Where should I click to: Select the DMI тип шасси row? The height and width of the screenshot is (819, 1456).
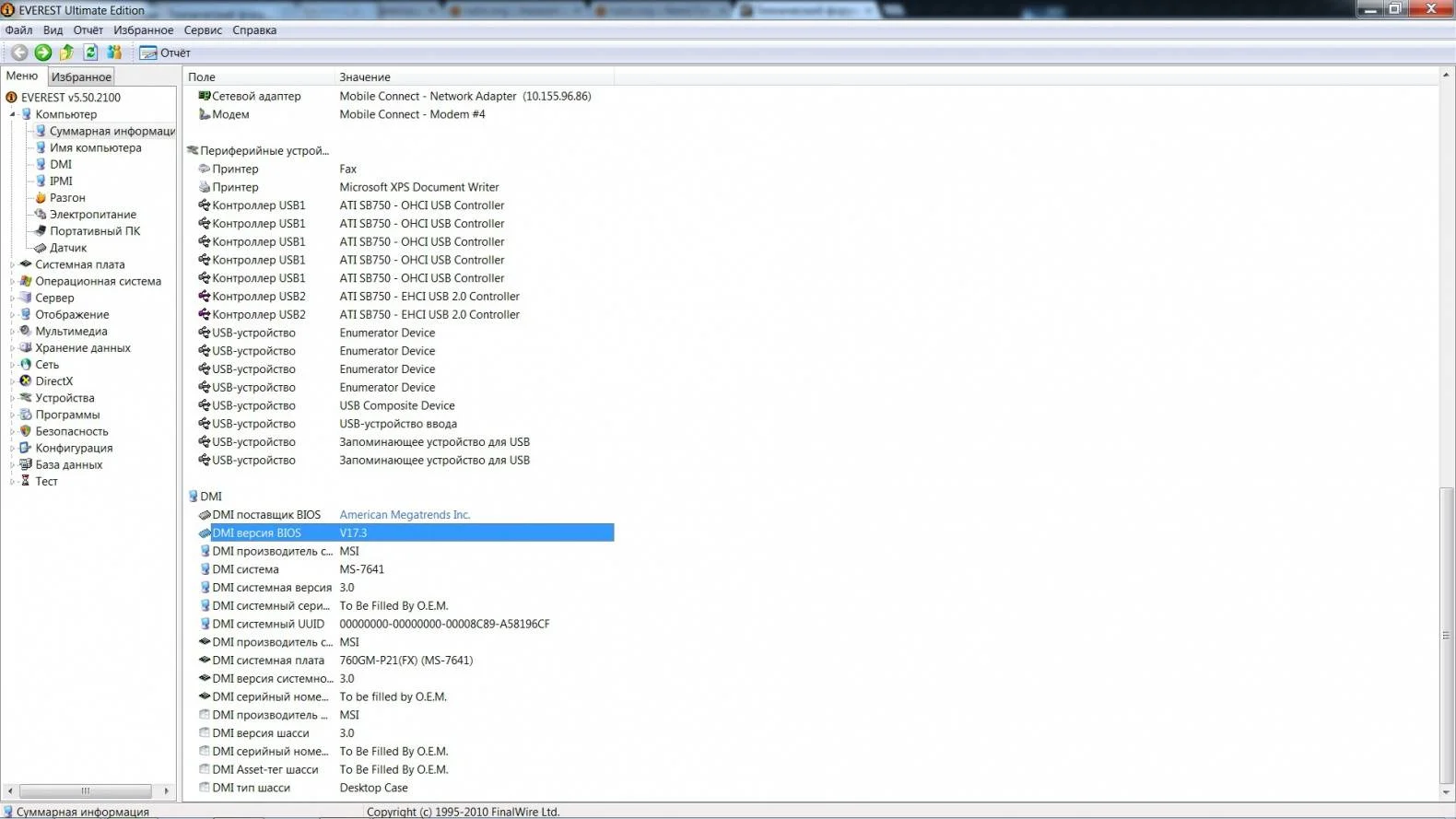click(398, 788)
